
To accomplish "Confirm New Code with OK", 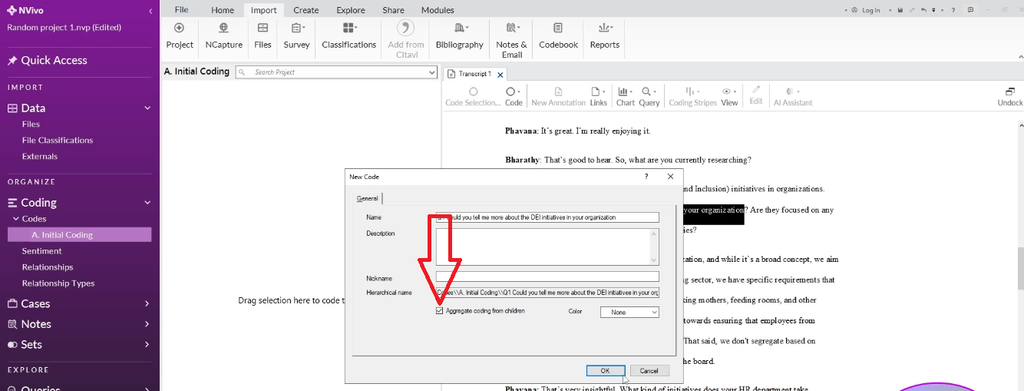I will [x=605, y=370].
